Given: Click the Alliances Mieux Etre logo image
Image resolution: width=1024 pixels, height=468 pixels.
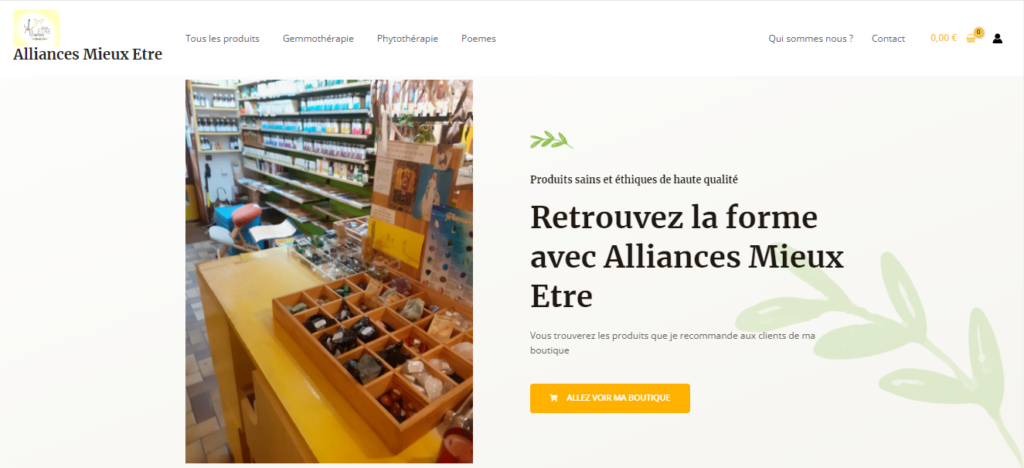Looking at the screenshot, I should click(36, 28).
